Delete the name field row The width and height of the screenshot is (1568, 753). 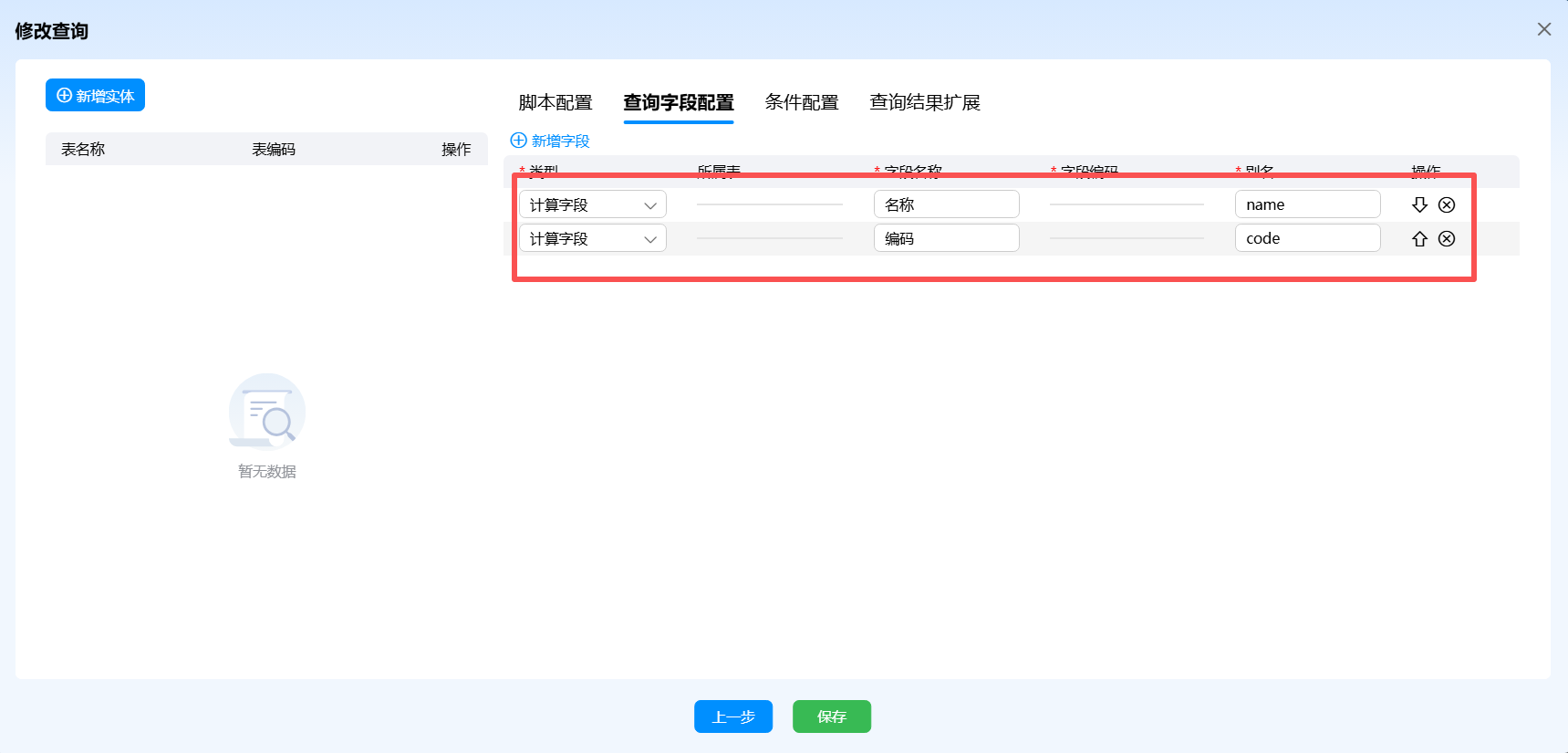pyautogui.click(x=1447, y=204)
